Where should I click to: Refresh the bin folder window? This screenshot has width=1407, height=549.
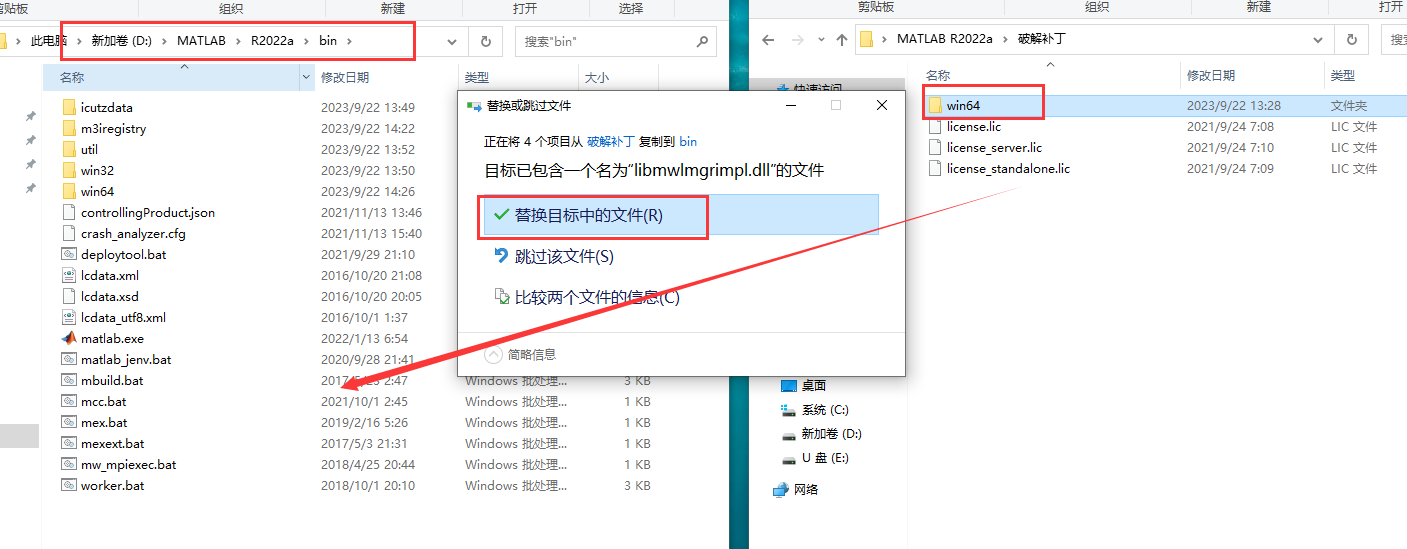coord(485,41)
